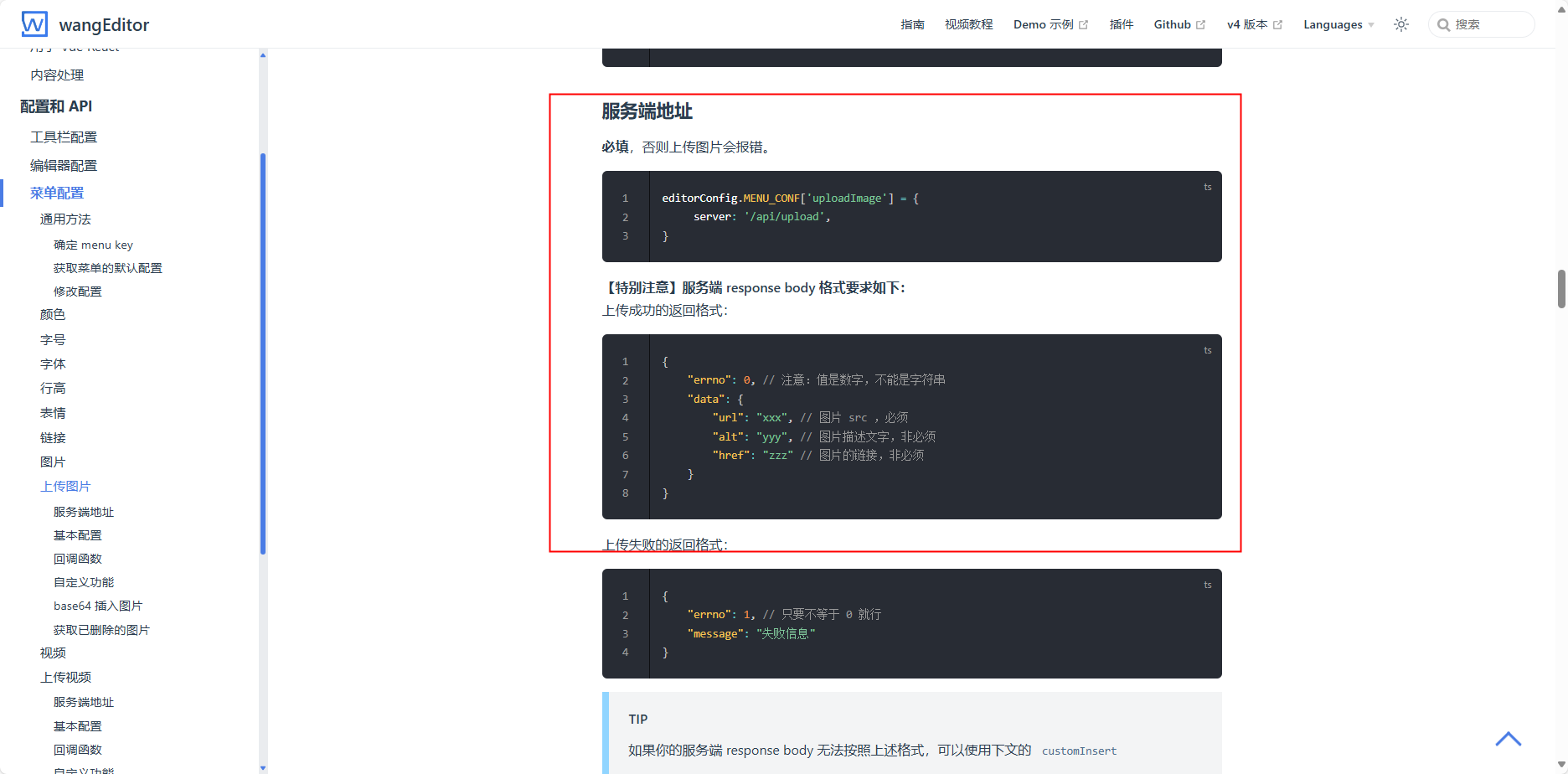1568x774 pixels.
Task: Open the 工具栏配置 sidebar item
Action: [64, 137]
